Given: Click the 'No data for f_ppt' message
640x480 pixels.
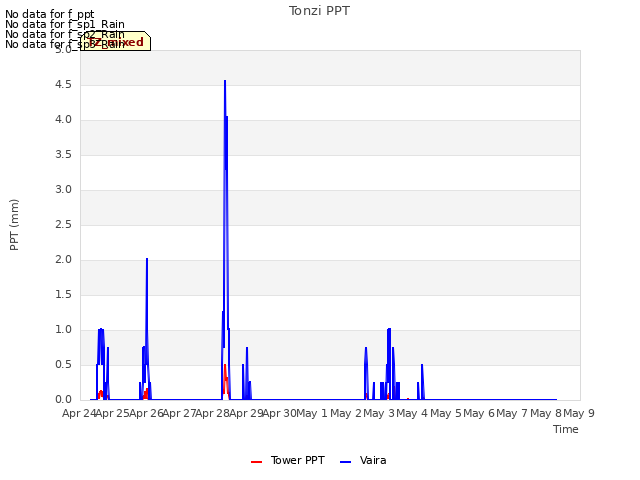Looking at the screenshot, I should tap(50, 14).
